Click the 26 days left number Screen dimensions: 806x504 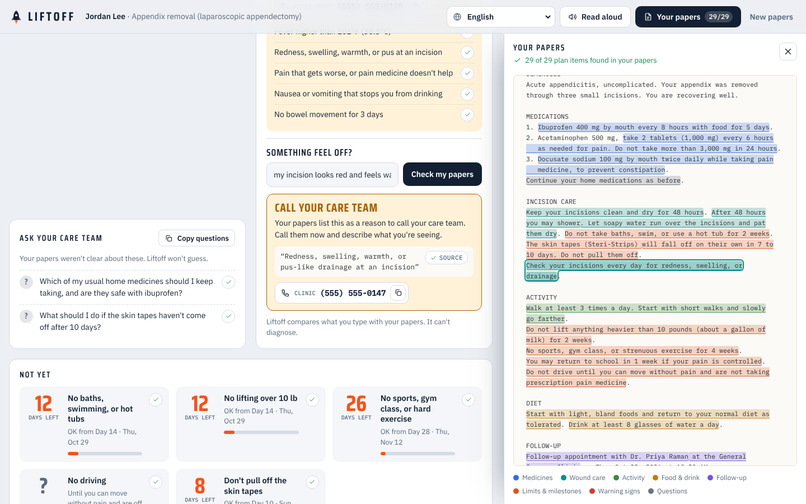(356, 404)
